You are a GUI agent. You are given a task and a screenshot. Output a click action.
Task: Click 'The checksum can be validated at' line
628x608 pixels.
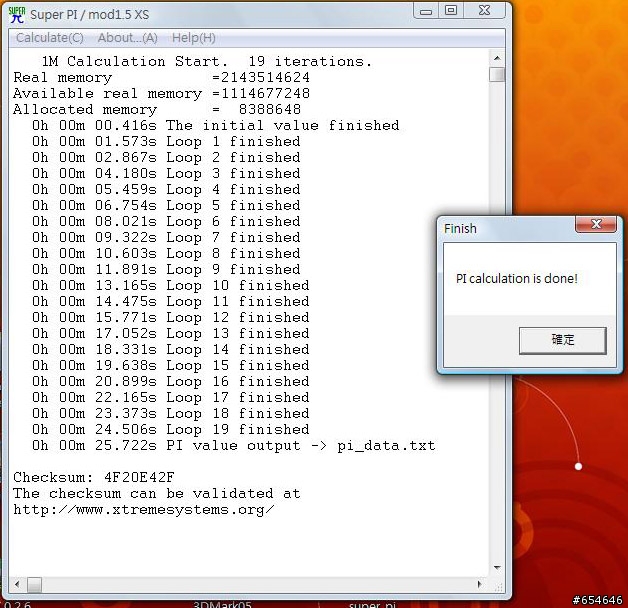pyautogui.click(x=157, y=493)
